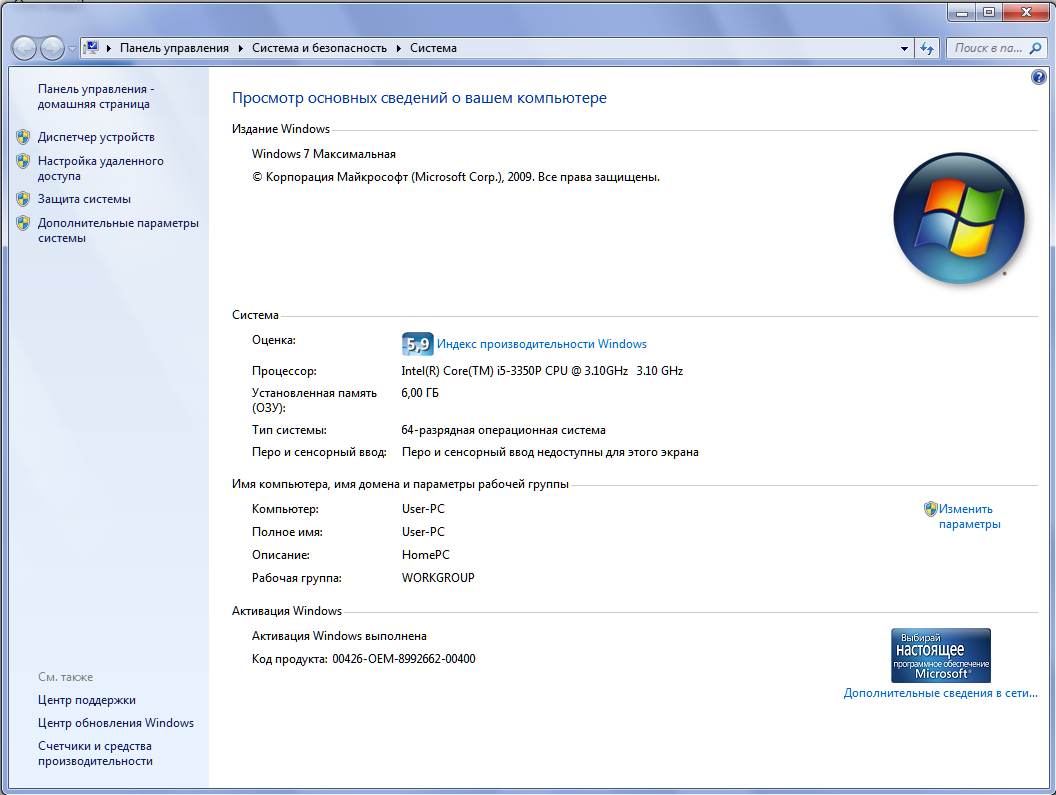Open Диспетчер устройств
The width and height of the screenshot is (1056, 795).
click(x=96, y=137)
